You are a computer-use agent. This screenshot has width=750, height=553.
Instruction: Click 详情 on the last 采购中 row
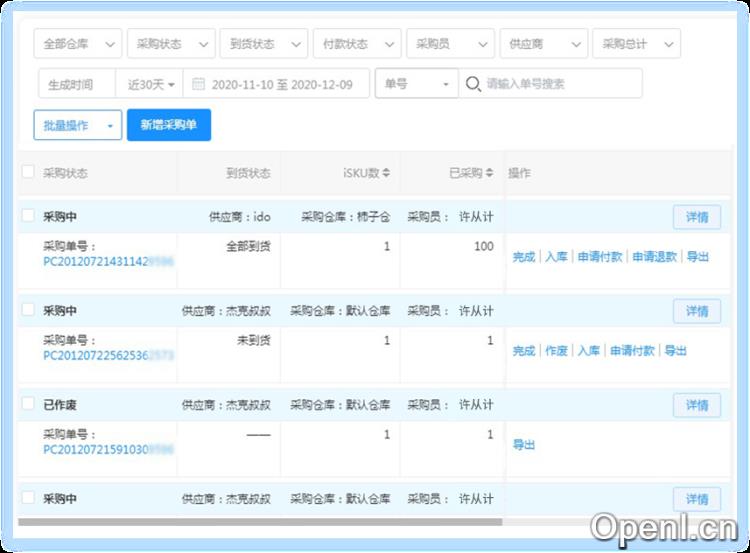coord(697,499)
